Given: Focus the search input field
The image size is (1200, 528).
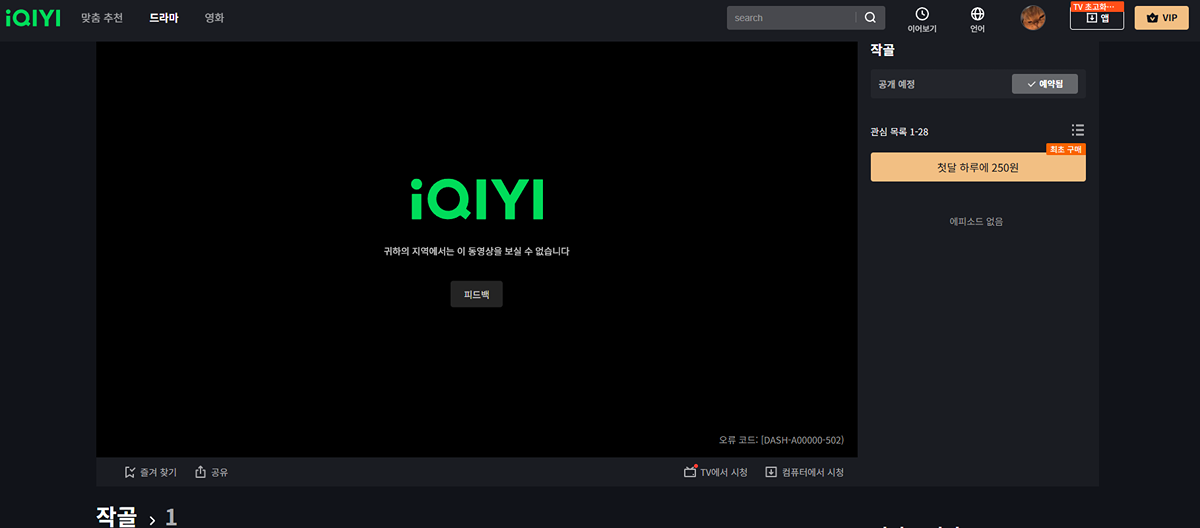Looking at the screenshot, I should [x=791, y=18].
